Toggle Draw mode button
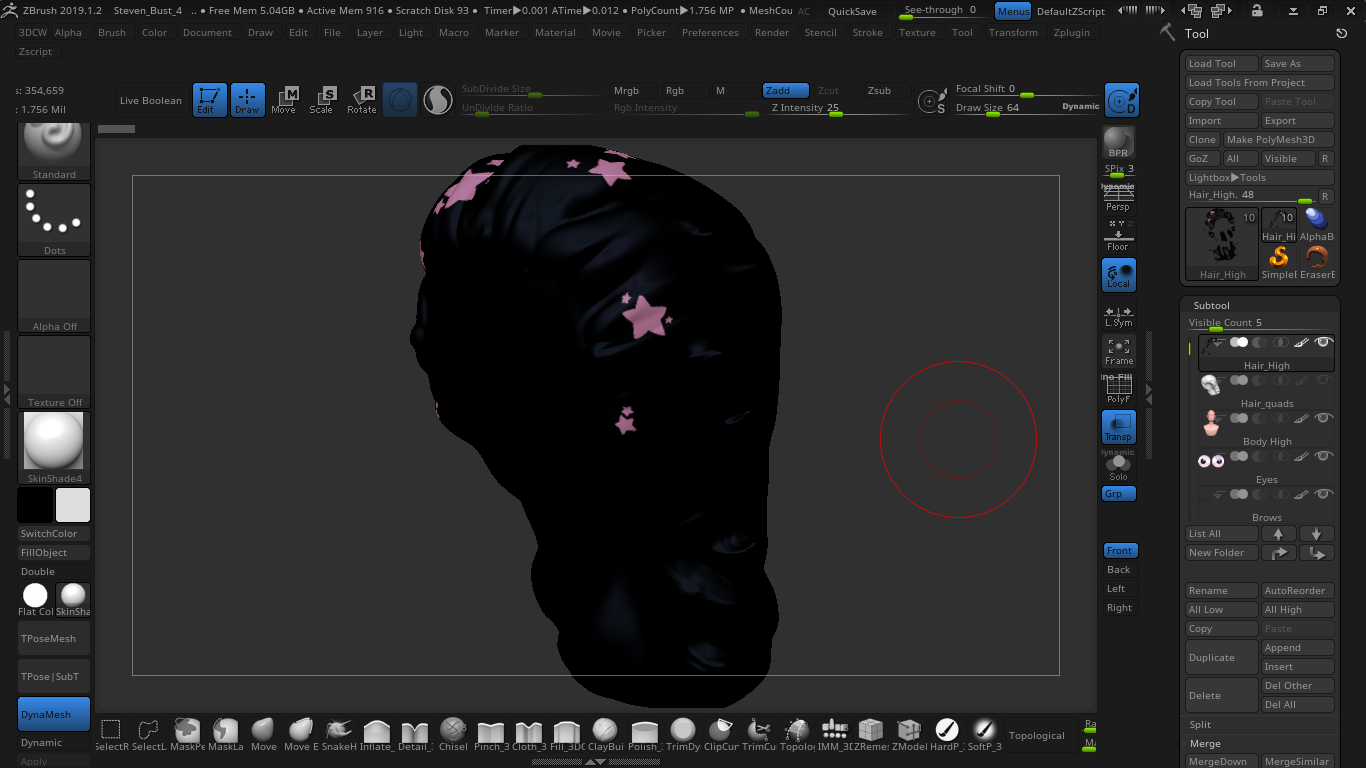The height and width of the screenshot is (768, 1366). (248, 100)
